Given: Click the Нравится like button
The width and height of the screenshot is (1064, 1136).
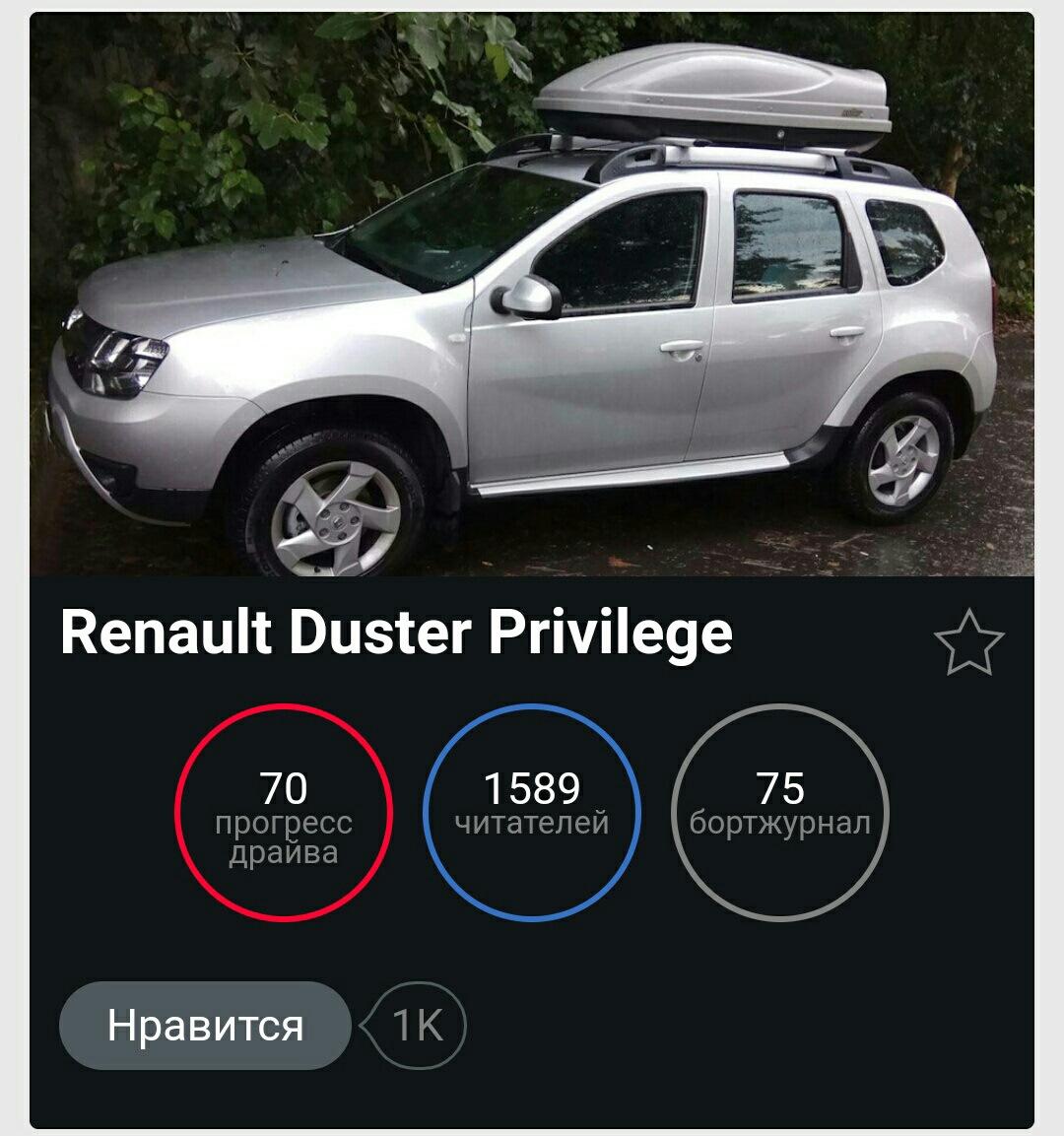Looking at the screenshot, I should [x=205, y=1025].
